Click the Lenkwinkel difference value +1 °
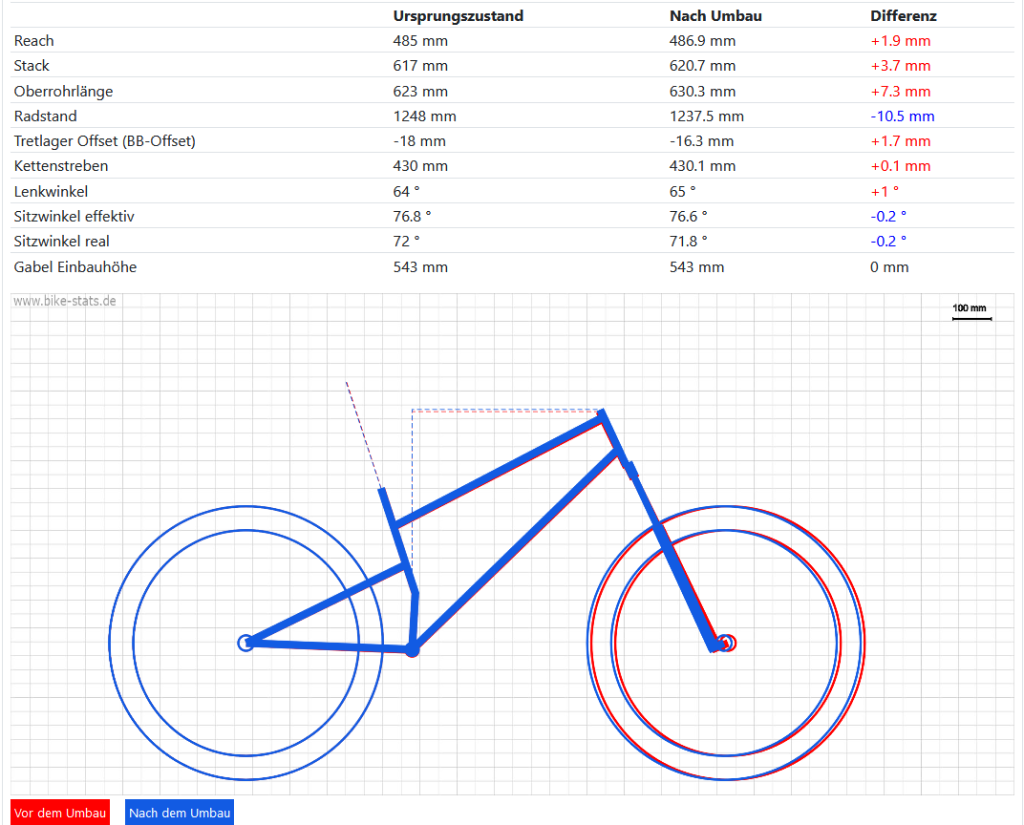Image resolution: width=1024 pixels, height=825 pixels. point(884,191)
